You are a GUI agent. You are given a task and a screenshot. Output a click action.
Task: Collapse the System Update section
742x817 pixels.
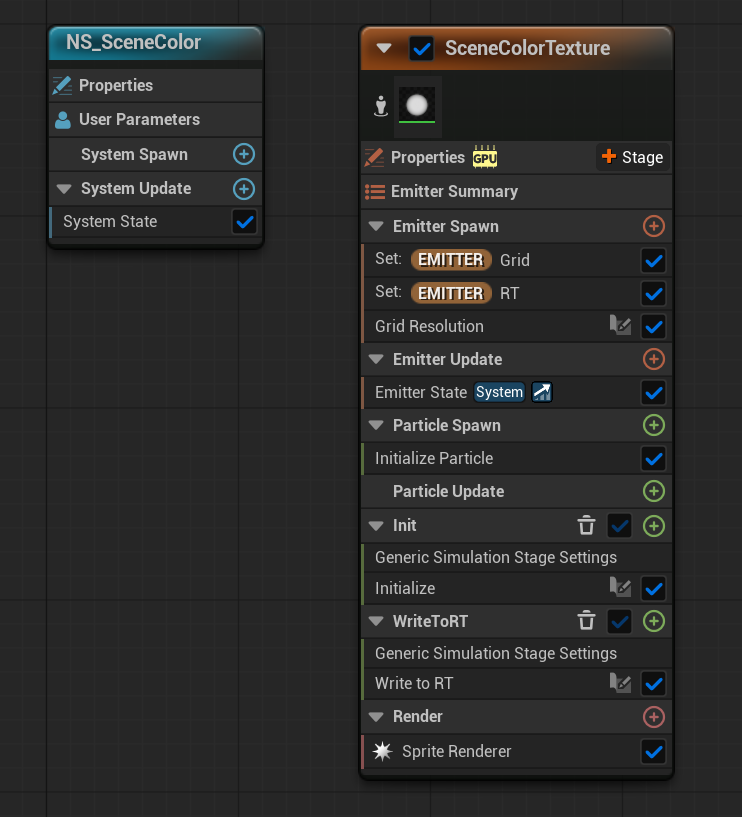point(64,189)
